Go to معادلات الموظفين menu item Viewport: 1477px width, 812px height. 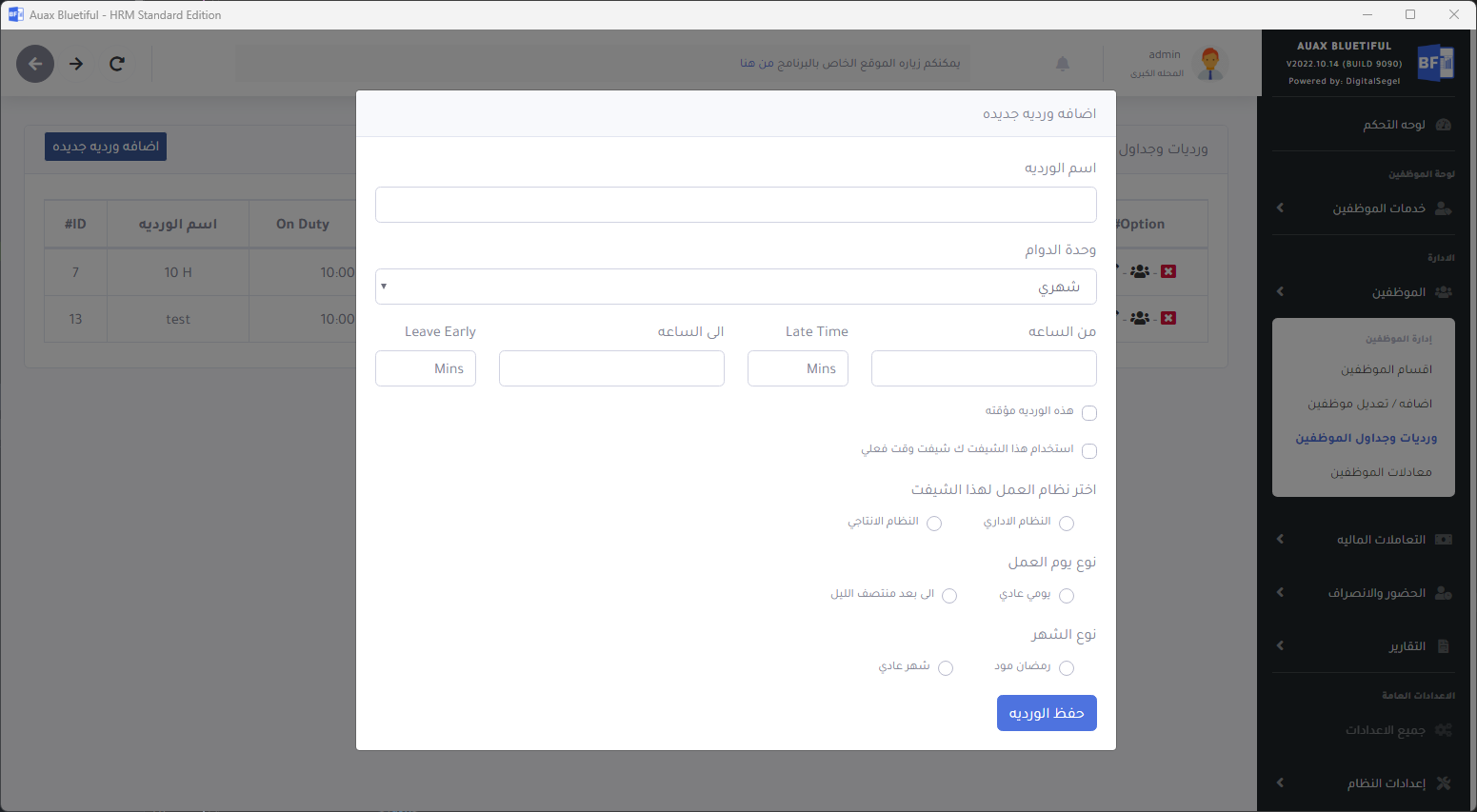1381,472
